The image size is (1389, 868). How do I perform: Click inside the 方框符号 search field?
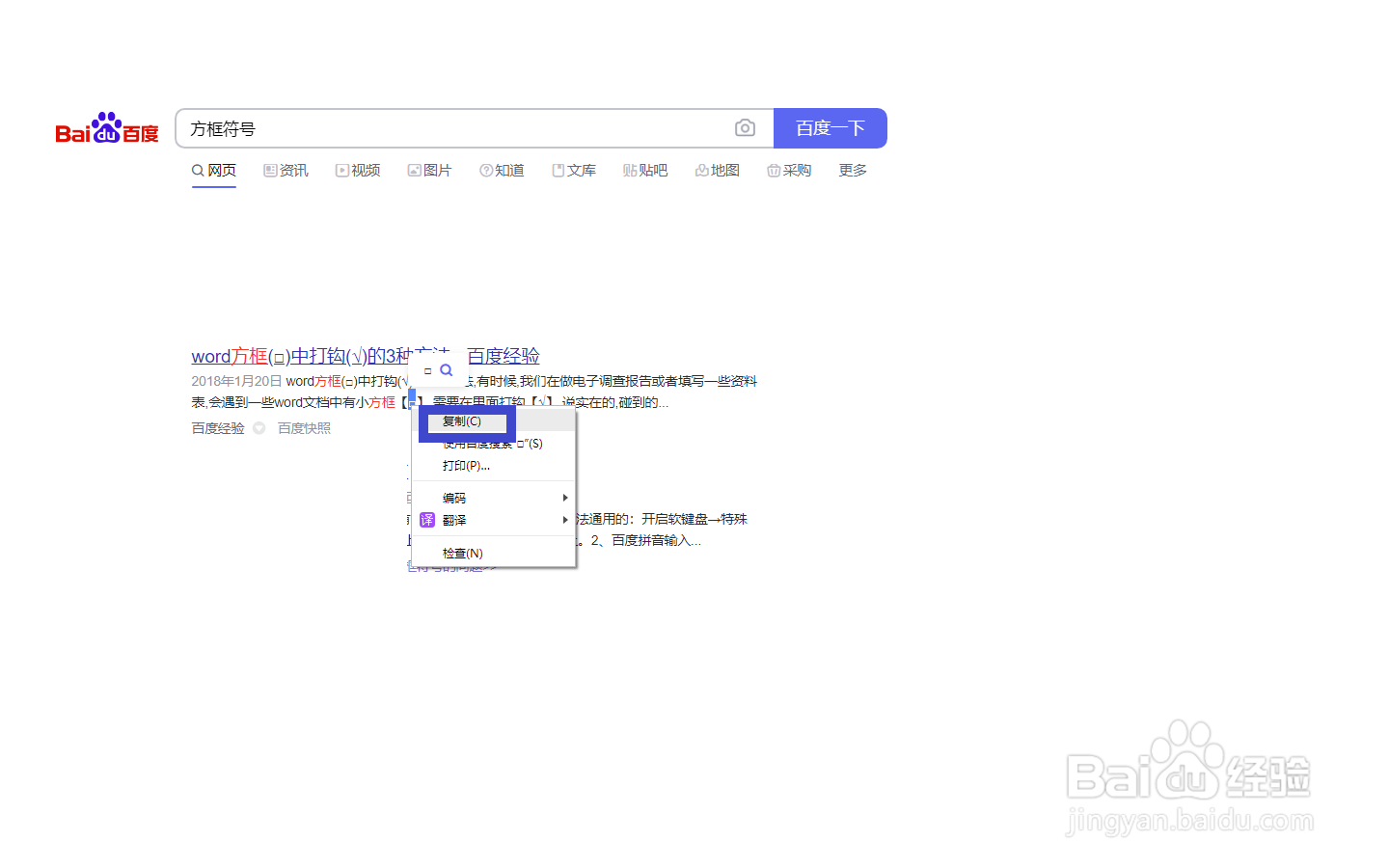point(386,127)
